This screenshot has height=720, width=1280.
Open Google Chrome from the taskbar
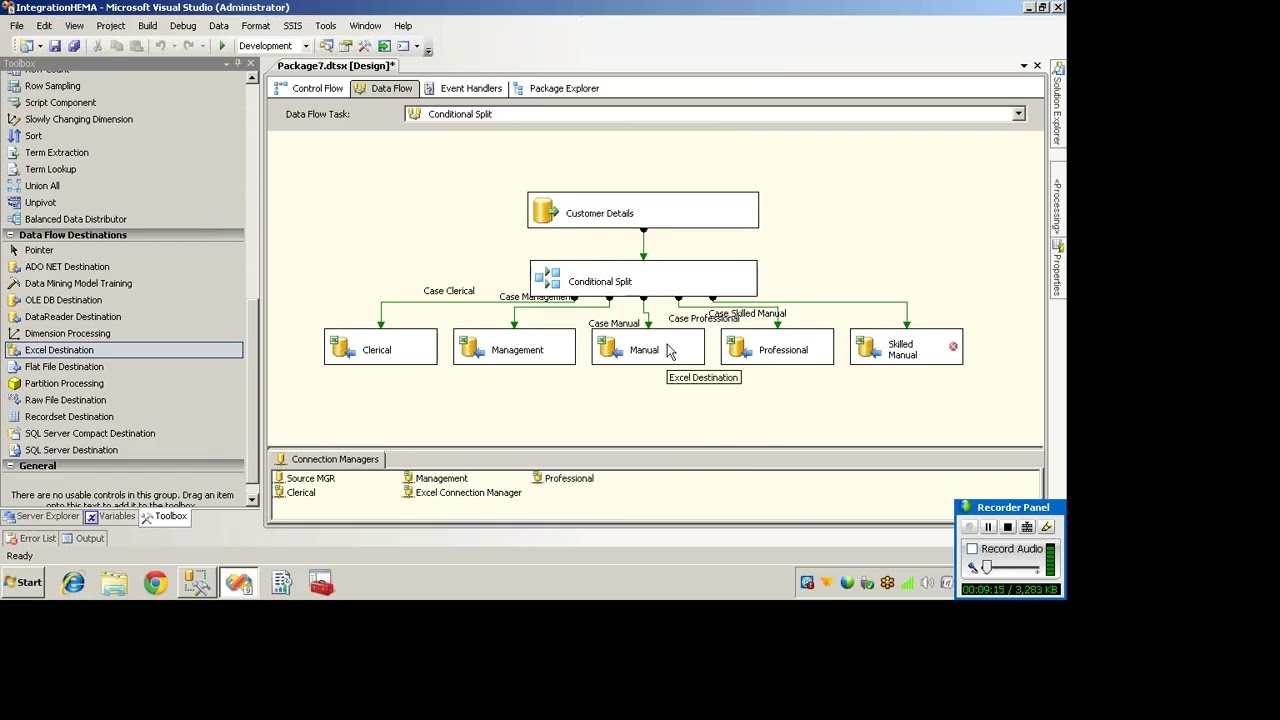155,583
